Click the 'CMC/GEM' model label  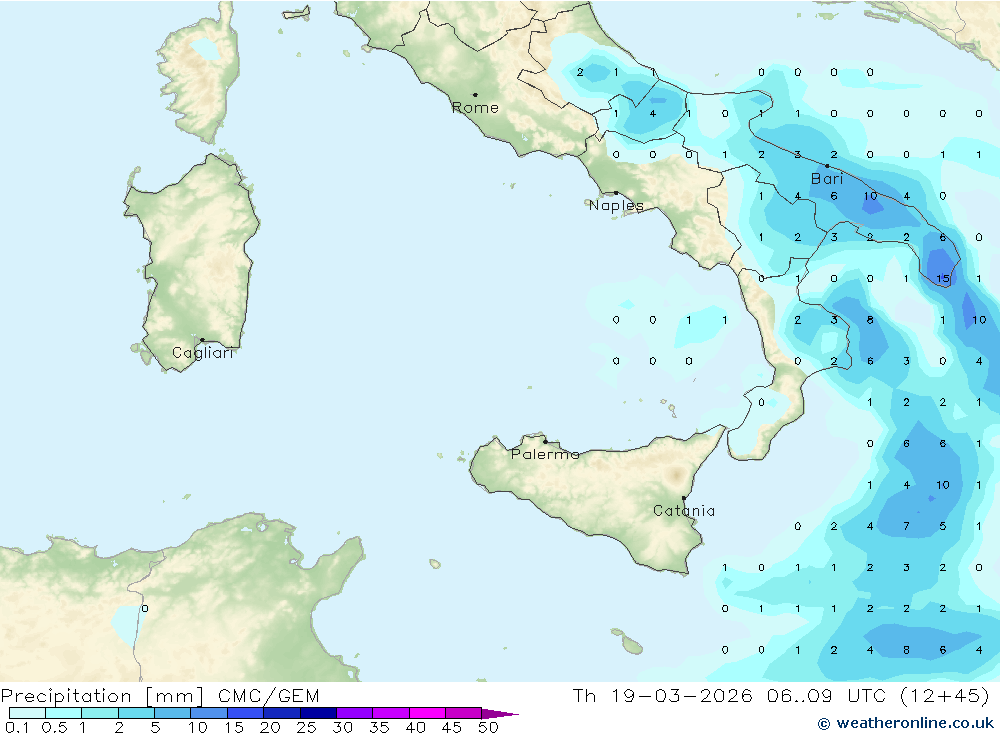click(268, 696)
